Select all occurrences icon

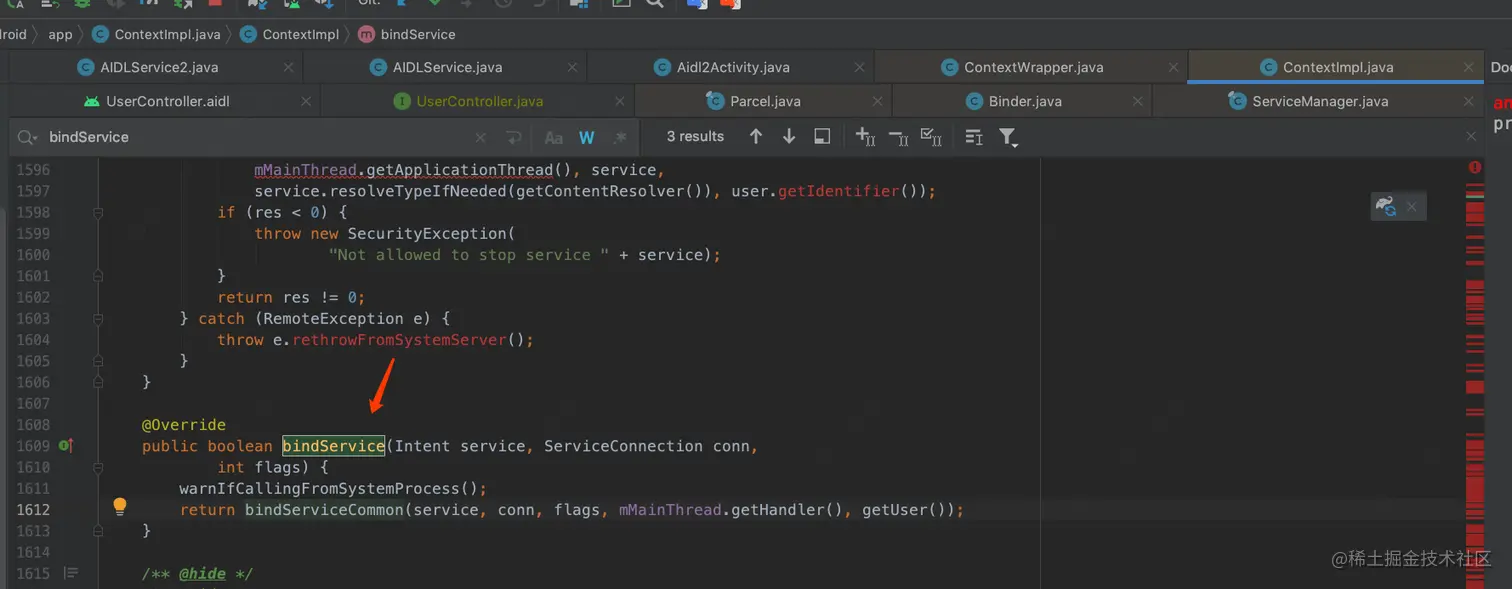[931, 137]
